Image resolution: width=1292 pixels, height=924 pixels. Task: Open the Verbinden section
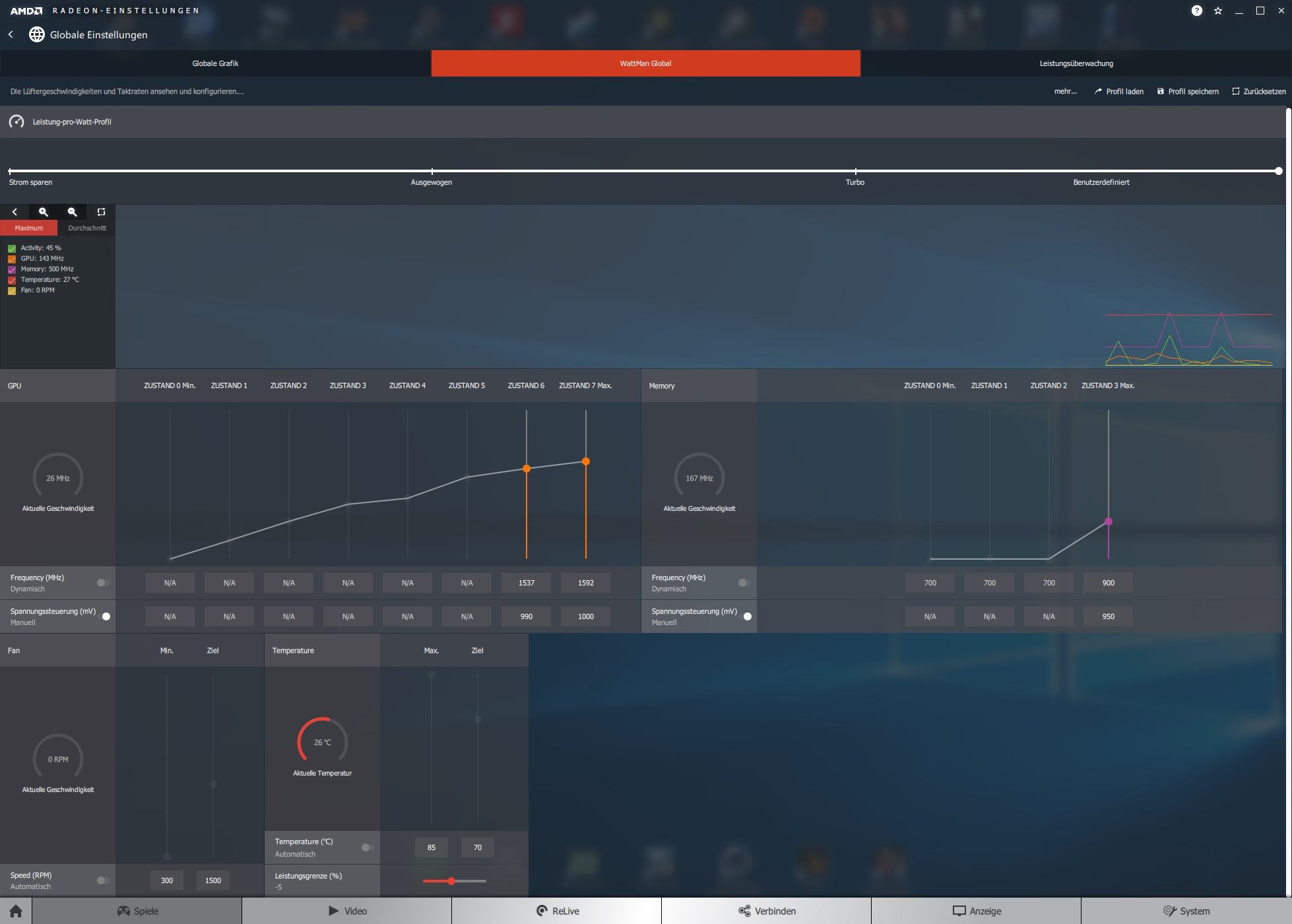coord(767,911)
